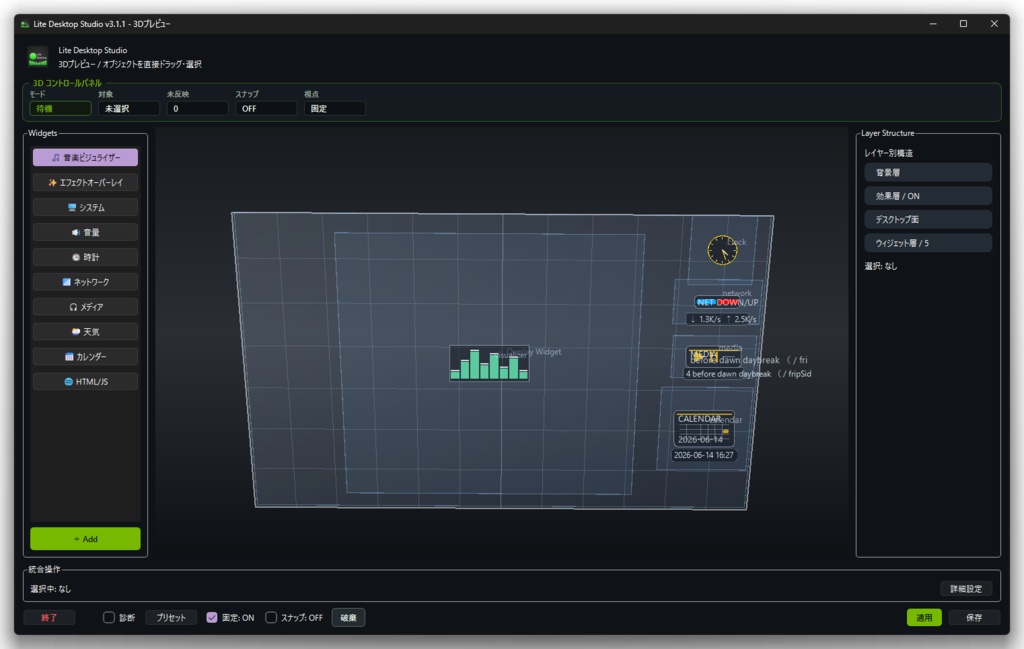
Task: Click the 'レイヤー別構造' heading text
Action: [889, 153]
